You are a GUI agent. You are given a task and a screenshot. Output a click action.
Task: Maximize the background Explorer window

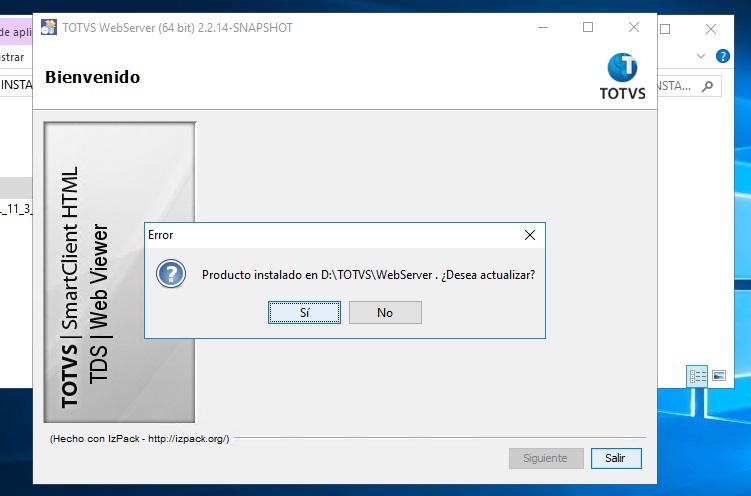click(x=665, y=29)
